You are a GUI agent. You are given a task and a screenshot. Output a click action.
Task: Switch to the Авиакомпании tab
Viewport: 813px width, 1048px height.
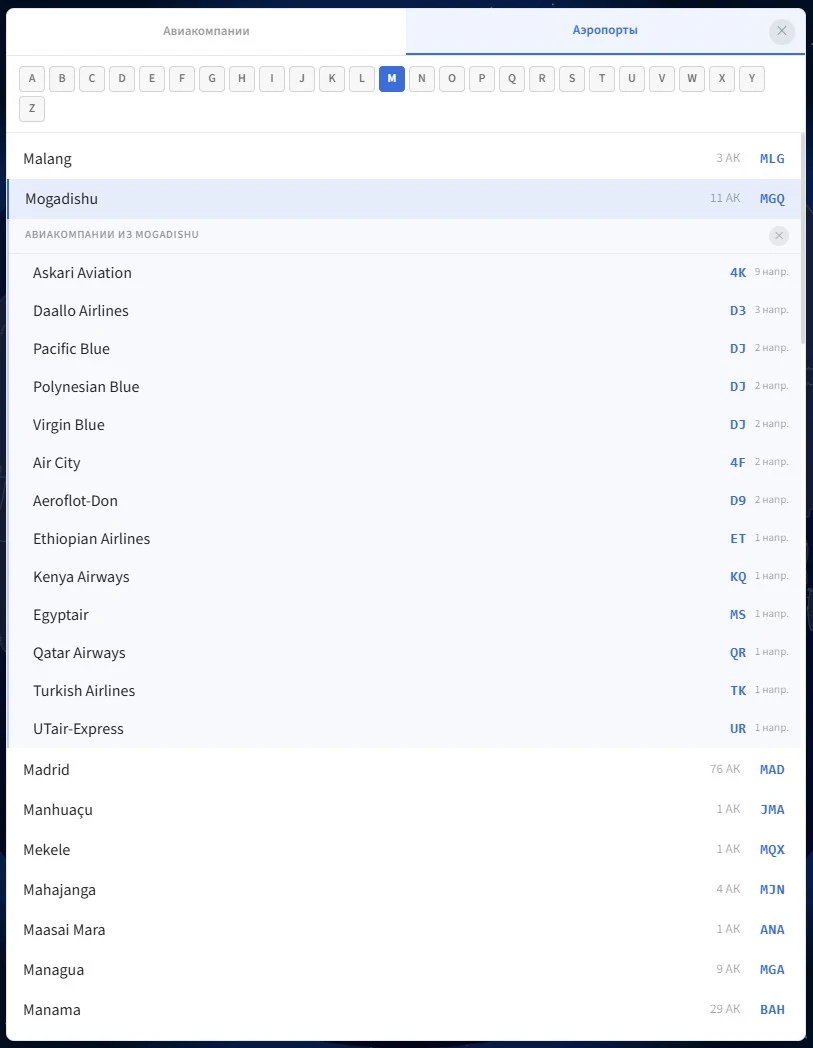[x=206, y=31]
